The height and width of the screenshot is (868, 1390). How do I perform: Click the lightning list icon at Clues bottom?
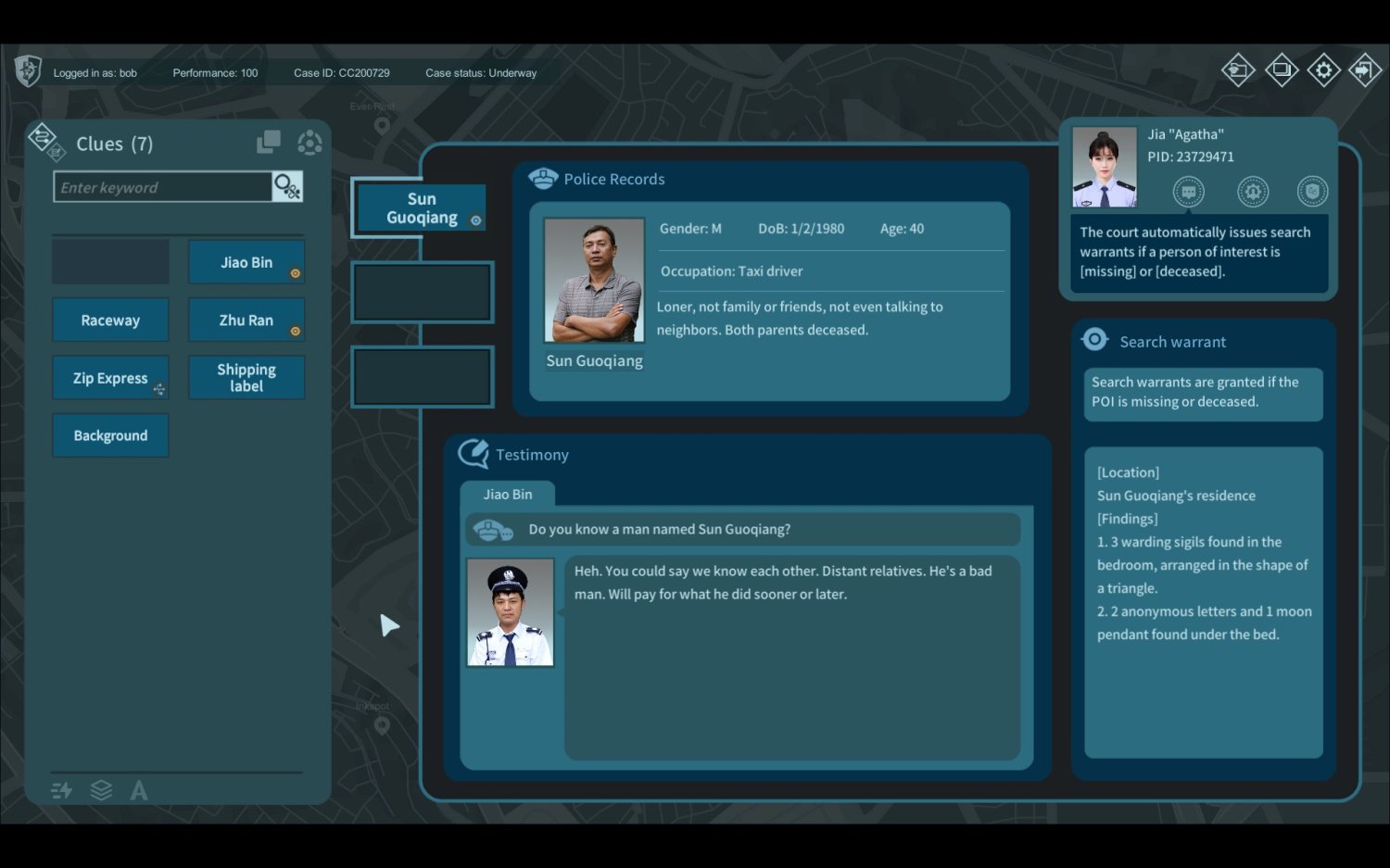click(x=62, y=790)
